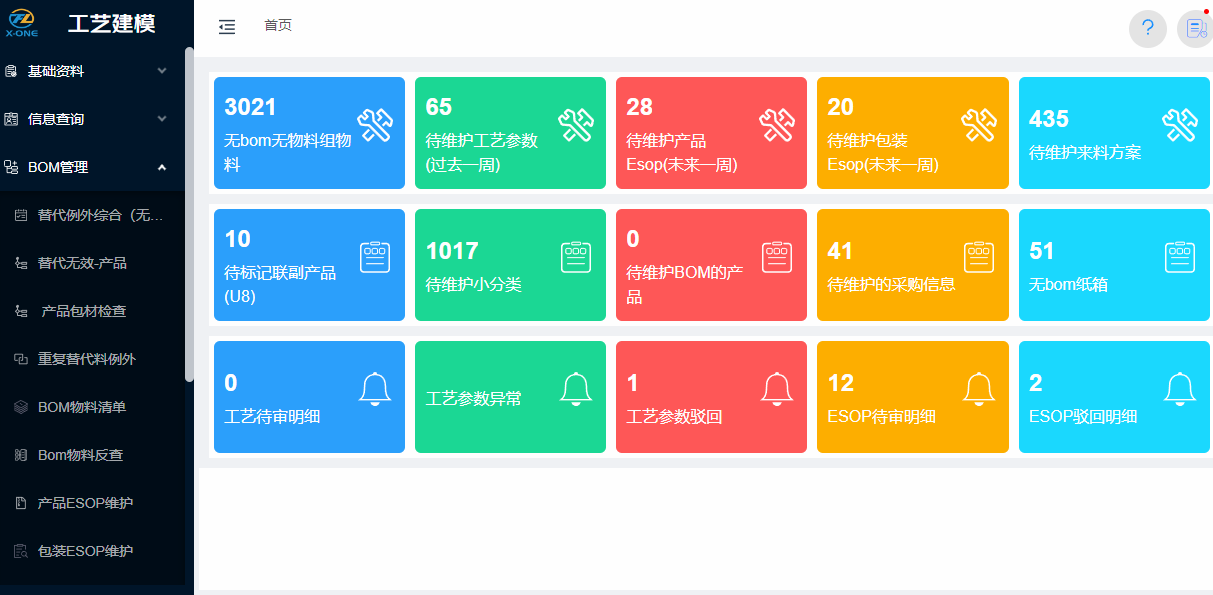Click the bell icon on 工艺待审明细 card
This screenshot has height=595, width=1213.
pos(374,389)
